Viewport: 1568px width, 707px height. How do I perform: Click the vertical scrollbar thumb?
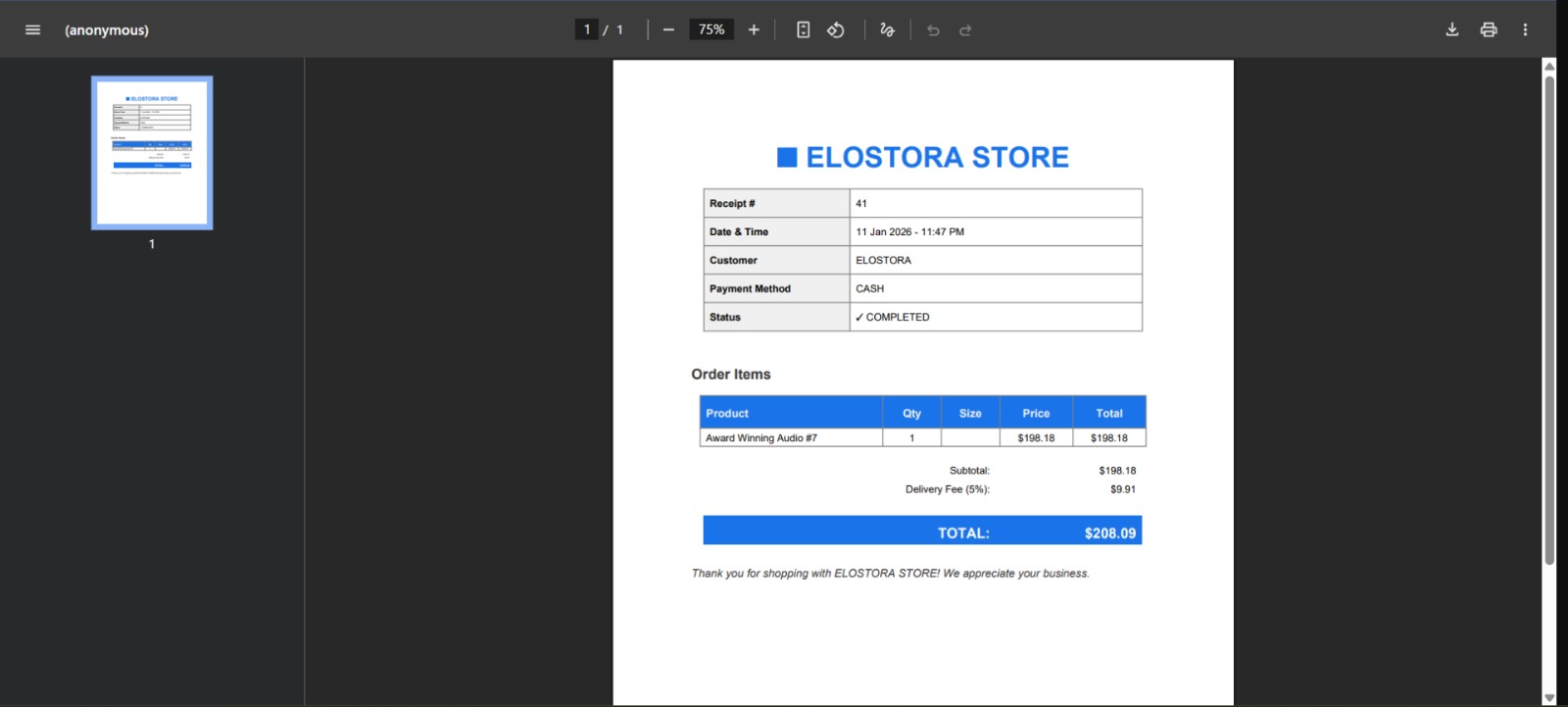click(x=1549, y=320)
